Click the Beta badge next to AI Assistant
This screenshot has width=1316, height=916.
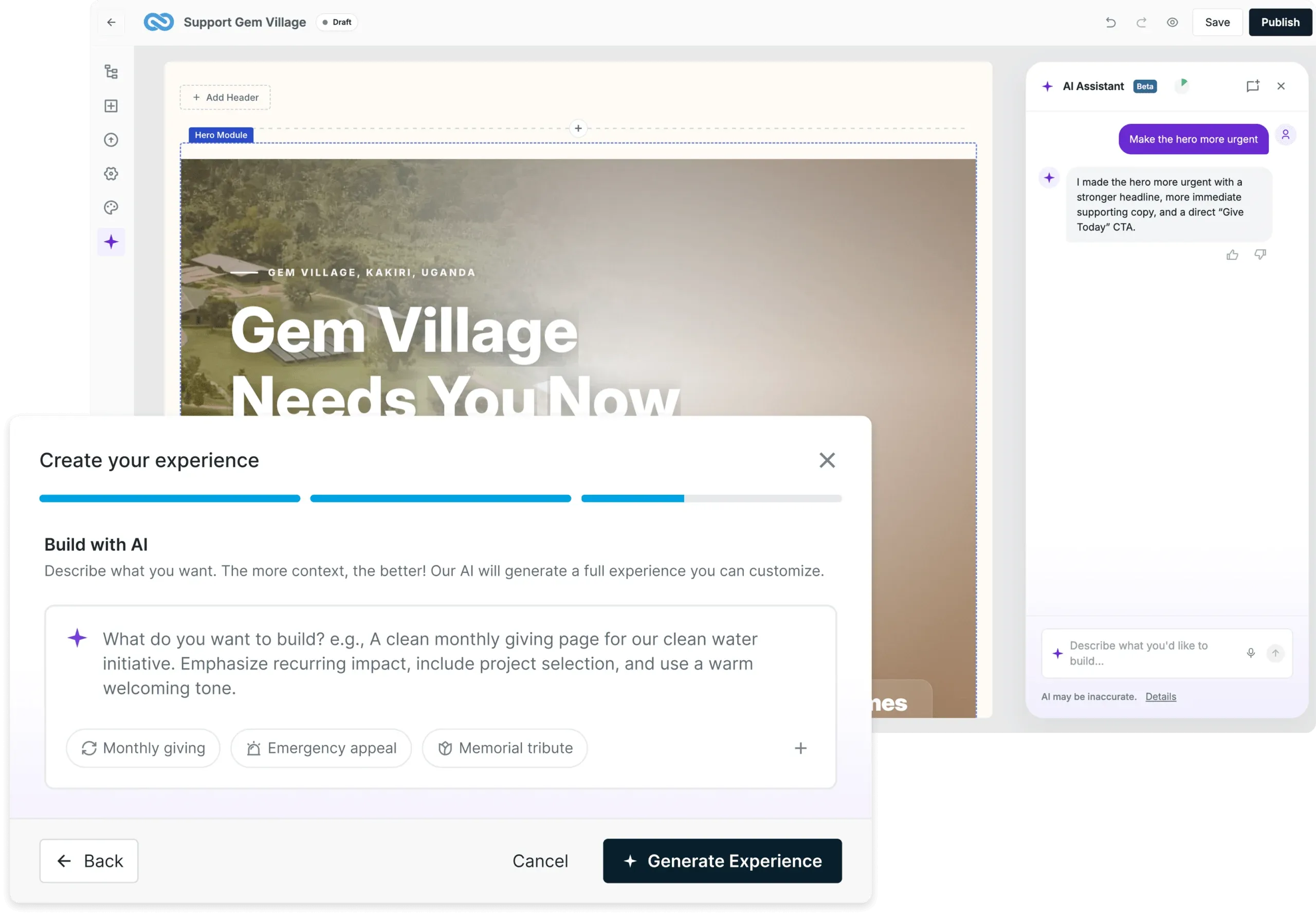pyautogui.click(x=1145, y=86)
